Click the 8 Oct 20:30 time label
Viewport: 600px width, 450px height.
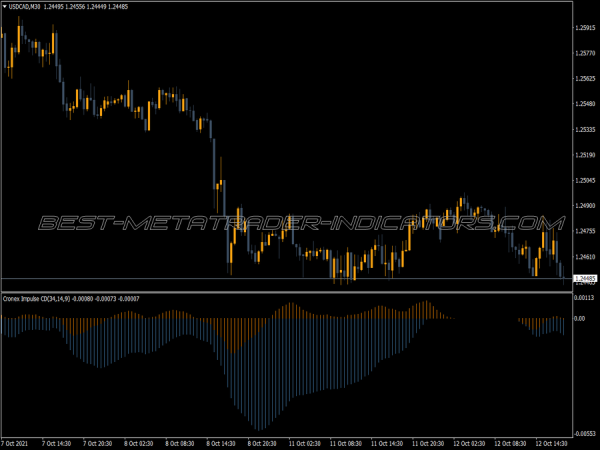click(x=262, y=443)
